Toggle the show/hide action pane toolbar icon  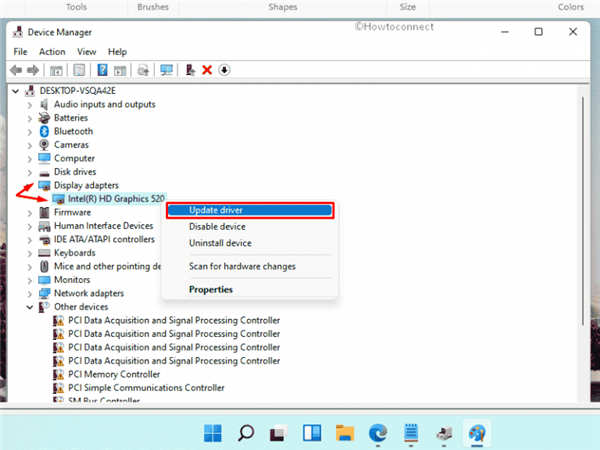tap(120, 70)
